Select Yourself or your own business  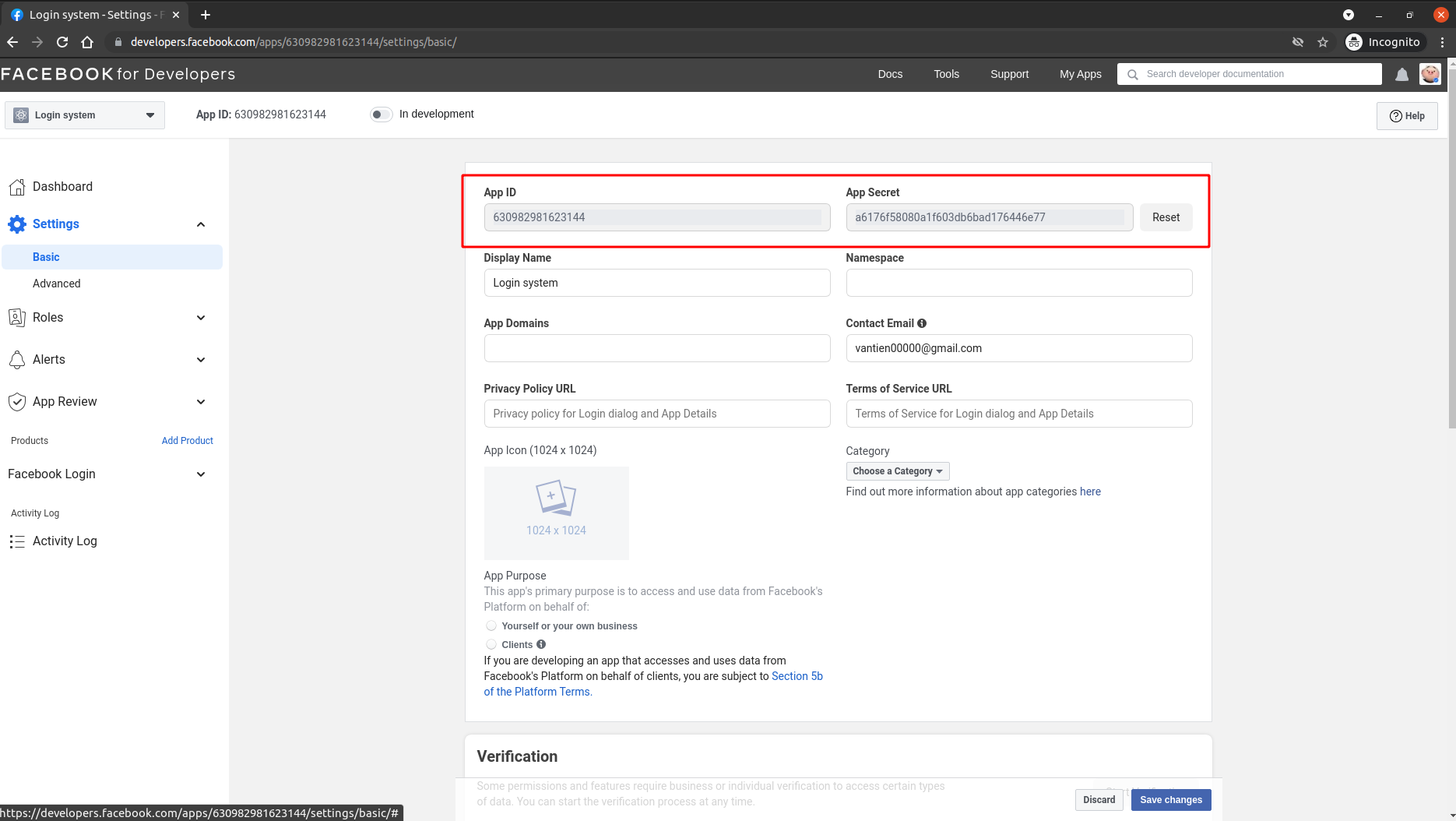coord(491,626)
